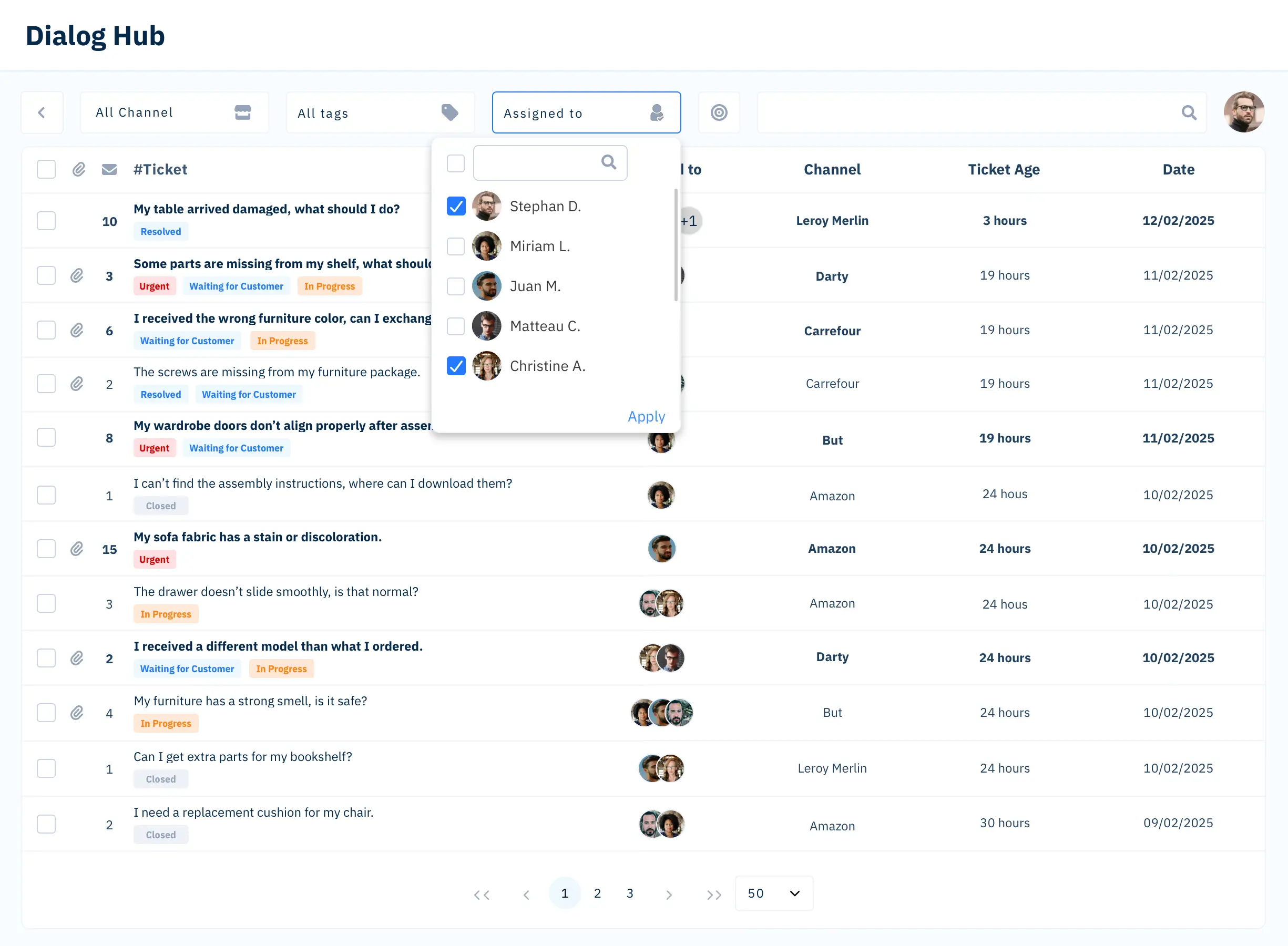1288x946 pixels.
Task: Click the assignee list scrollbar in the dropdown
Action: pos(676,245)
